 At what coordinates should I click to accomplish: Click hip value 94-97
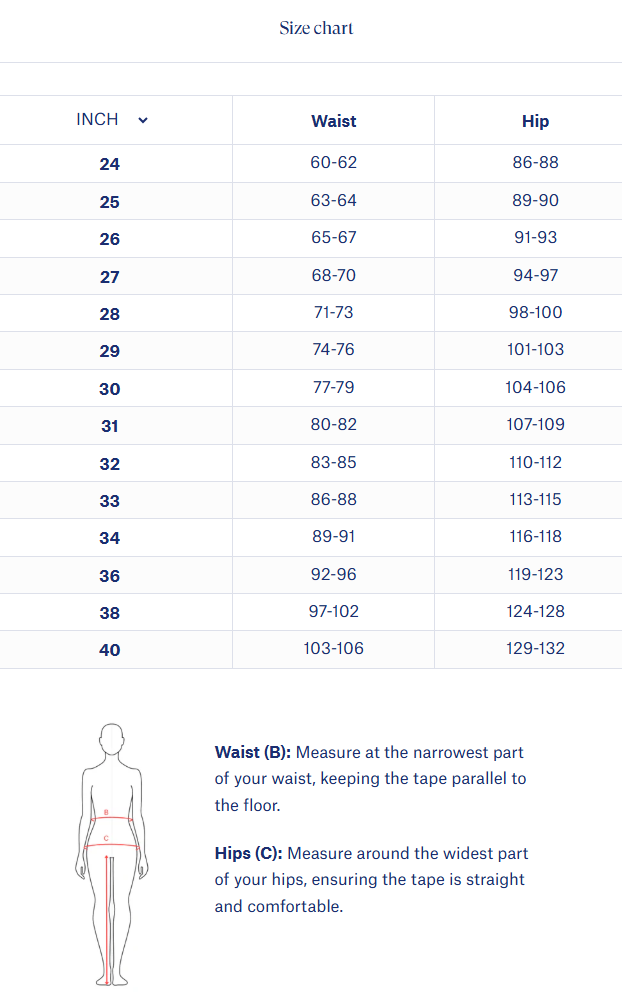(x=535, y=275)
